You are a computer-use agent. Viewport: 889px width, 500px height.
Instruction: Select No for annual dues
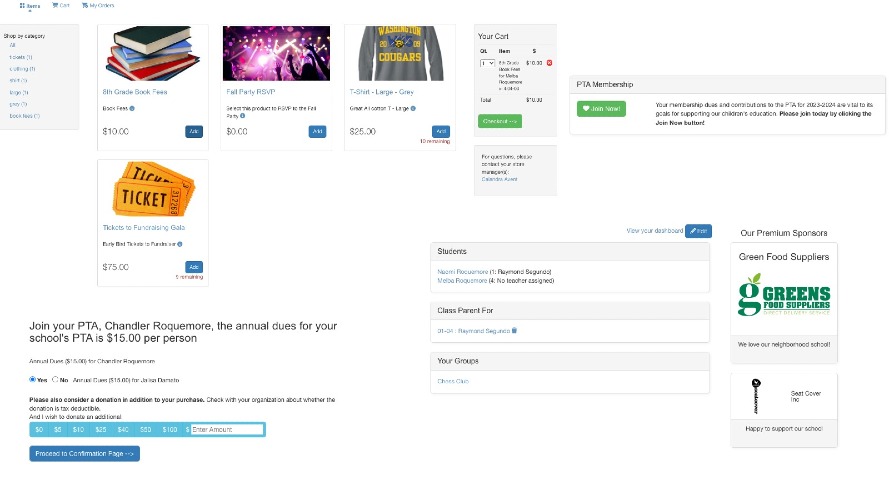[x=54, y=379]
